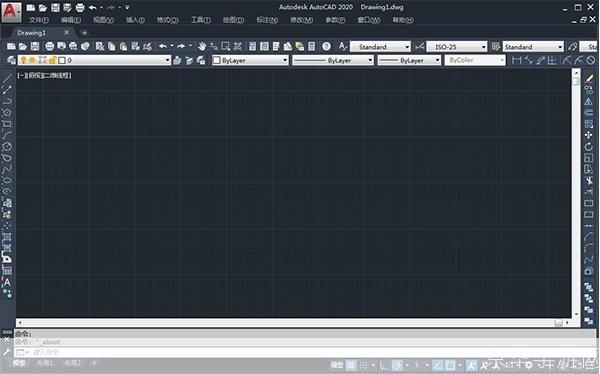600x374 pixels.
Task: Click the Pan hand tool icon
Action: pyautogui.click(x=202, y=47)
